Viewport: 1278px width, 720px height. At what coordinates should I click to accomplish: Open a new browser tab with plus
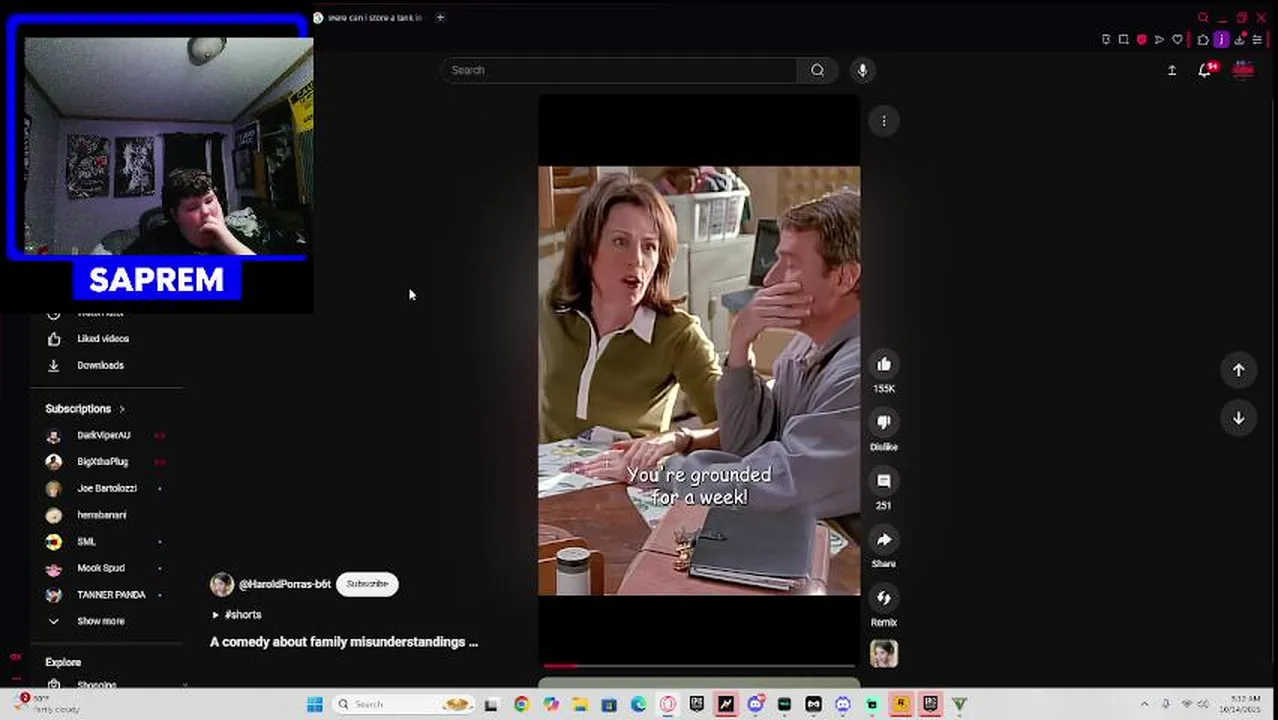point(440,18)
